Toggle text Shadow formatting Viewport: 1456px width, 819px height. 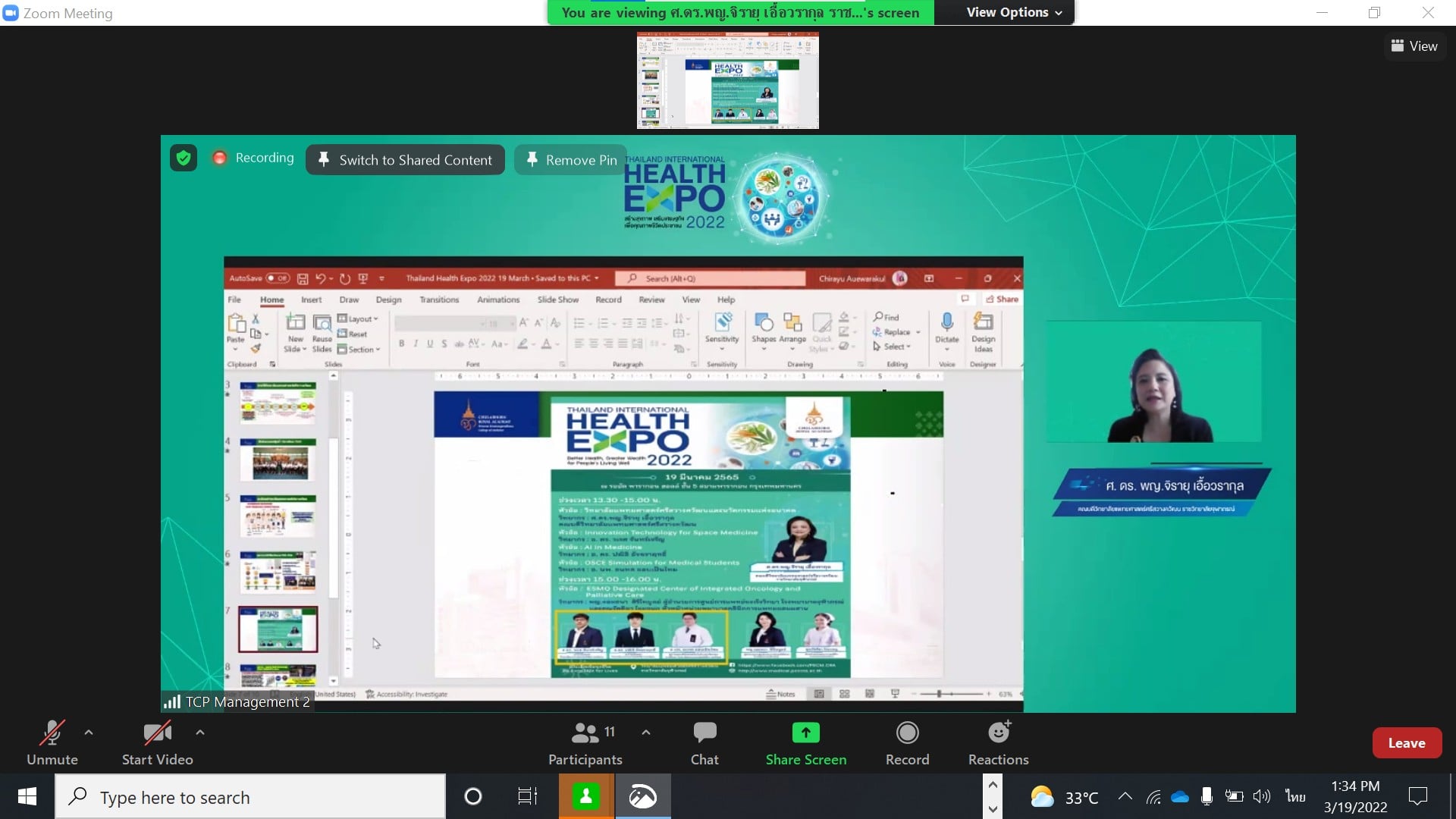pos(444,344)
